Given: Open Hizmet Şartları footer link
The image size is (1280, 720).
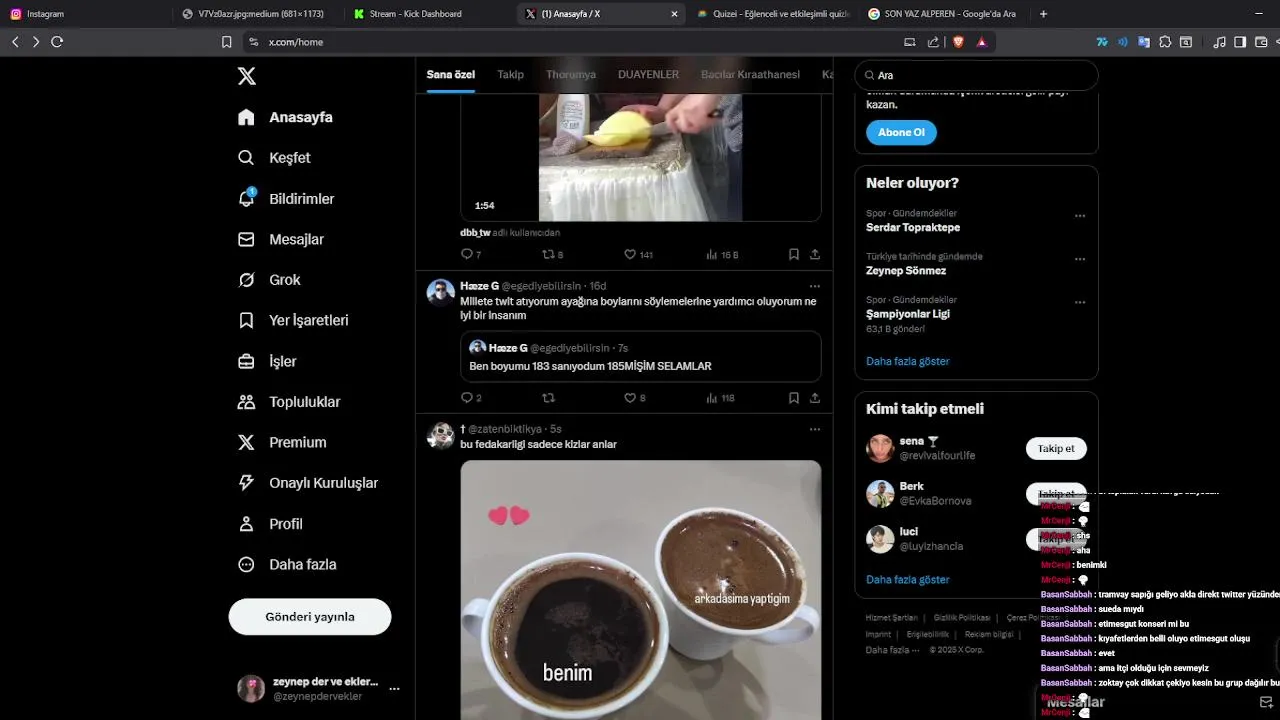Looking at the screenshot, I should [x=891, y=618].
